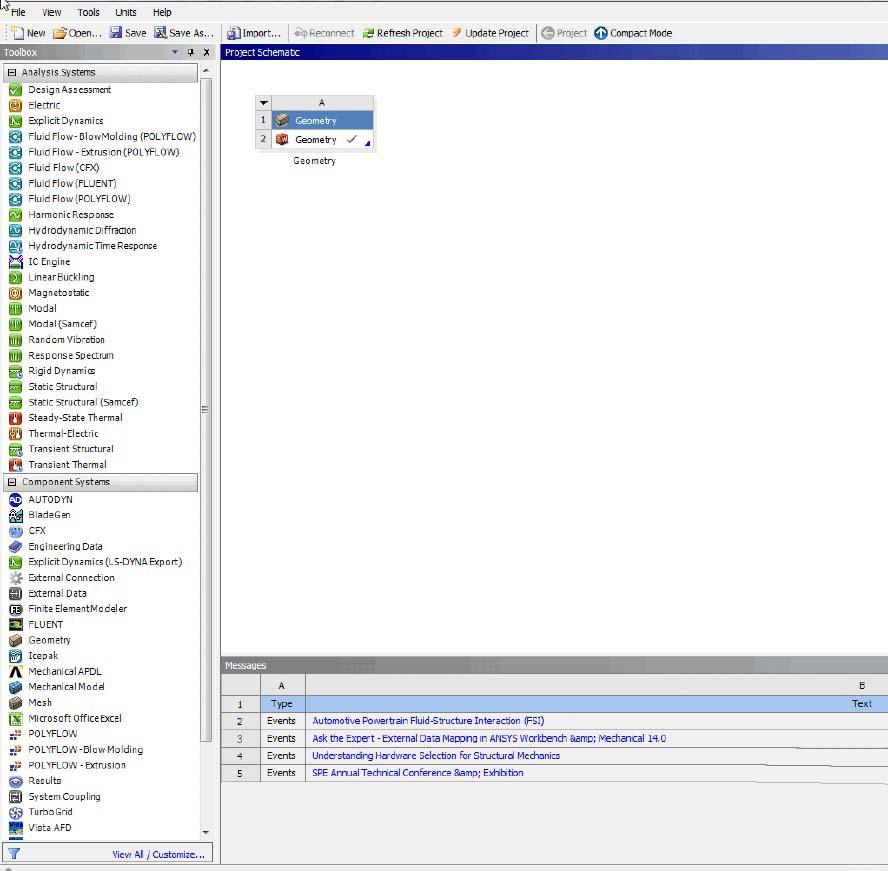Open the View menu

(x=52, y=12)
